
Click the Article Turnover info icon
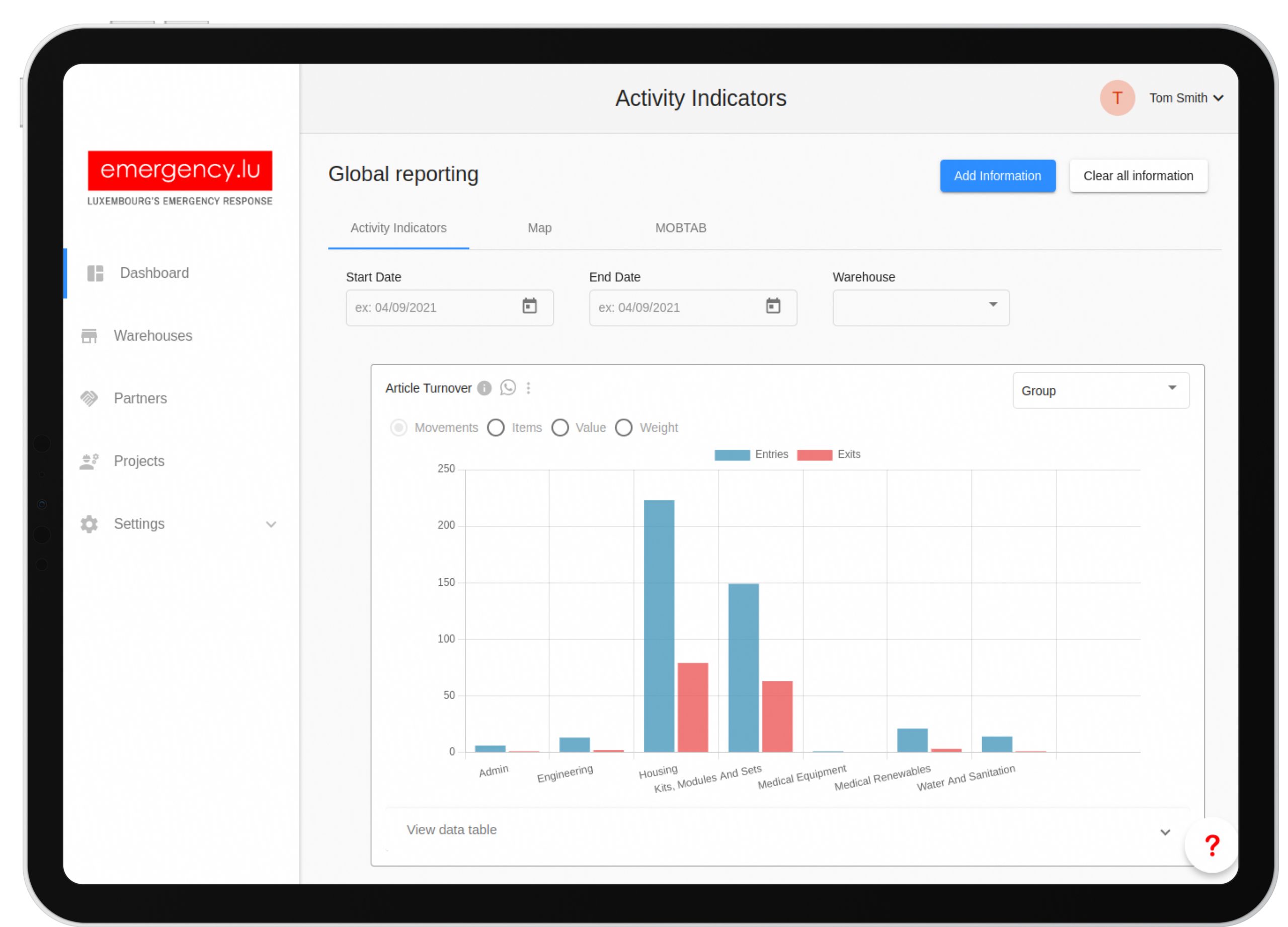click(x=485, y=388)
